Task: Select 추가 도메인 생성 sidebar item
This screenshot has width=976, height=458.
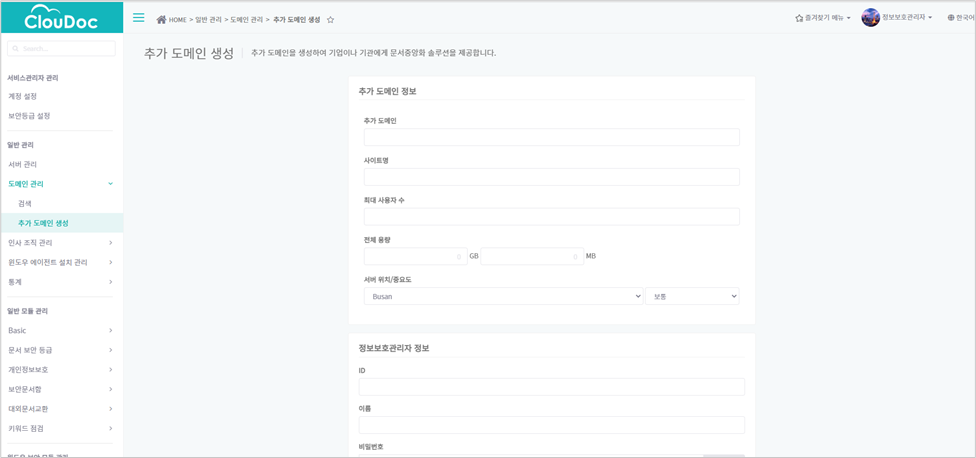Action: click(x=61, y=223)
